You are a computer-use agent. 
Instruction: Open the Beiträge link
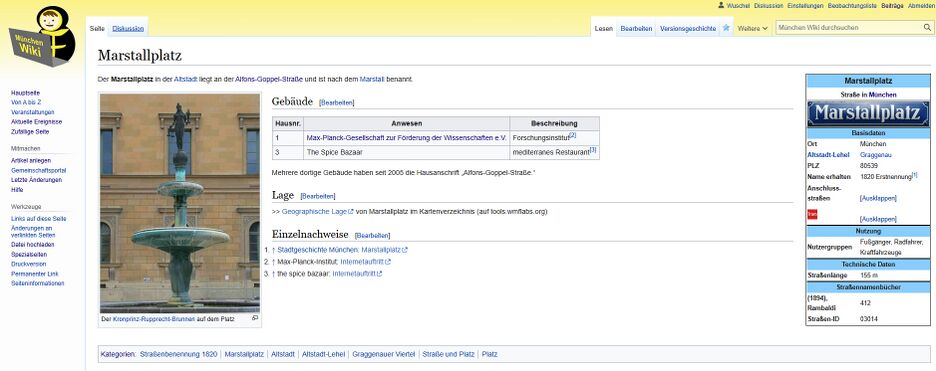tap(892, 5)
